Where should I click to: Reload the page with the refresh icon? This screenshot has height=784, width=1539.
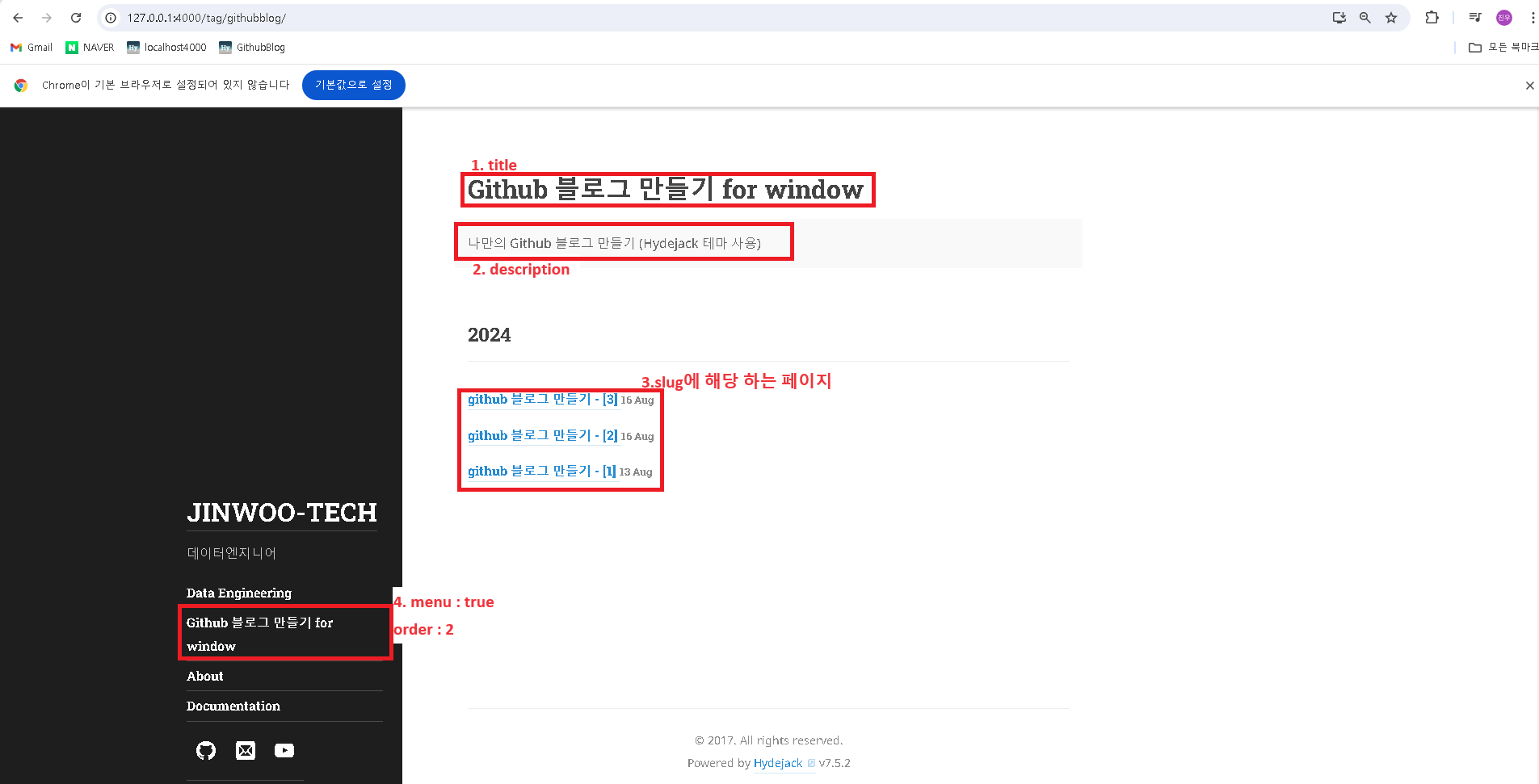pyautogui.click(x=76, y=18)
